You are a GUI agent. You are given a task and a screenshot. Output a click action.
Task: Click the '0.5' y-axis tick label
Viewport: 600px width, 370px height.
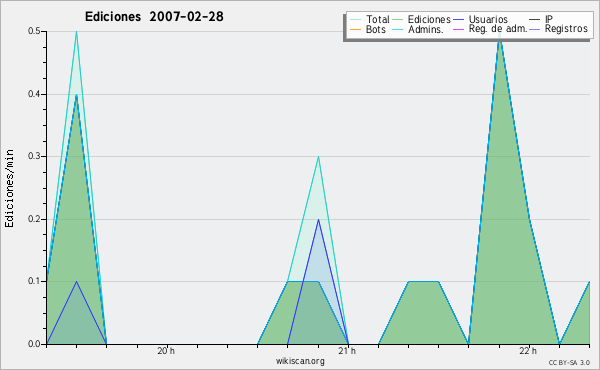[34, 31]
